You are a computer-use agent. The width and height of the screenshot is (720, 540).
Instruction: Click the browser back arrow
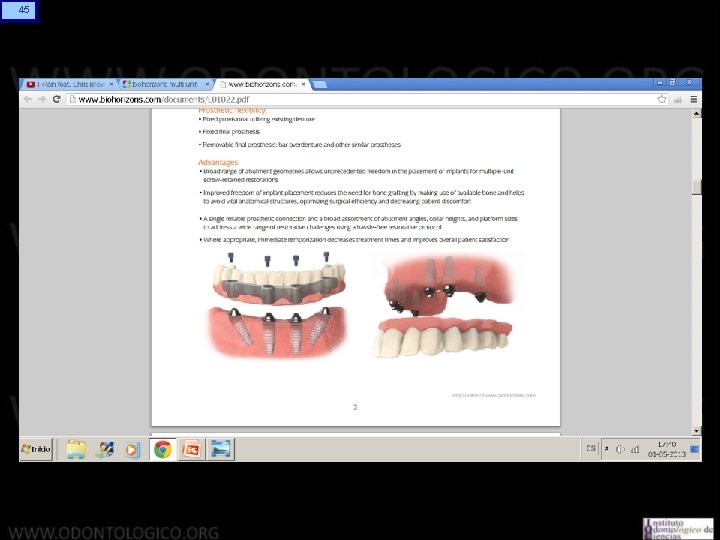tap(28, 99)
